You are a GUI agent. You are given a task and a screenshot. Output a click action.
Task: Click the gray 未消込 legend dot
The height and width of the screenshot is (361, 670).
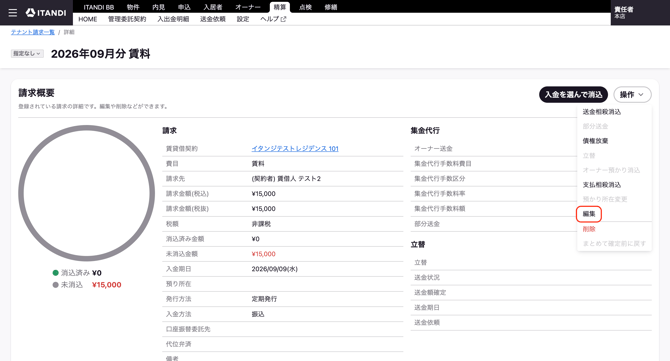pos(56,285)
